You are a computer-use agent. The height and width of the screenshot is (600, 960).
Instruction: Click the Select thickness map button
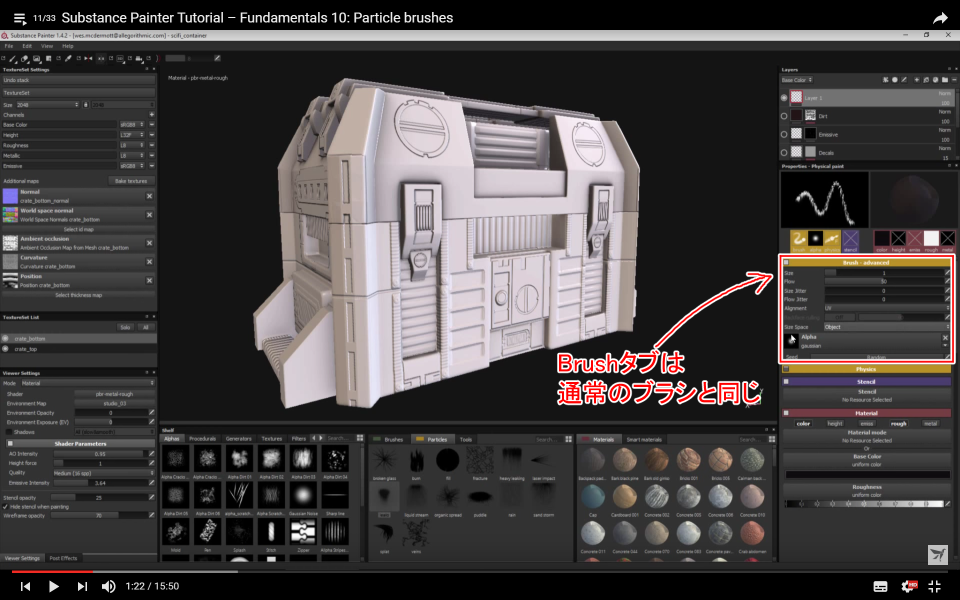pos(78,295)
